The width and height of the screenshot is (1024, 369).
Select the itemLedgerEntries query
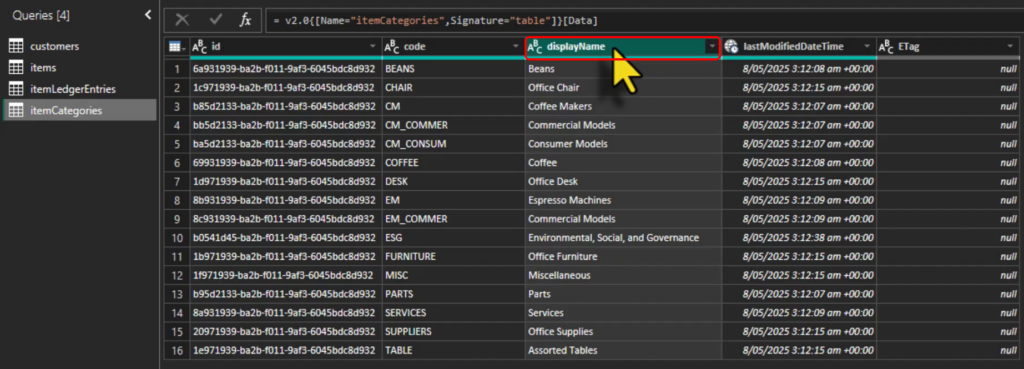click(x=79, y=89)
